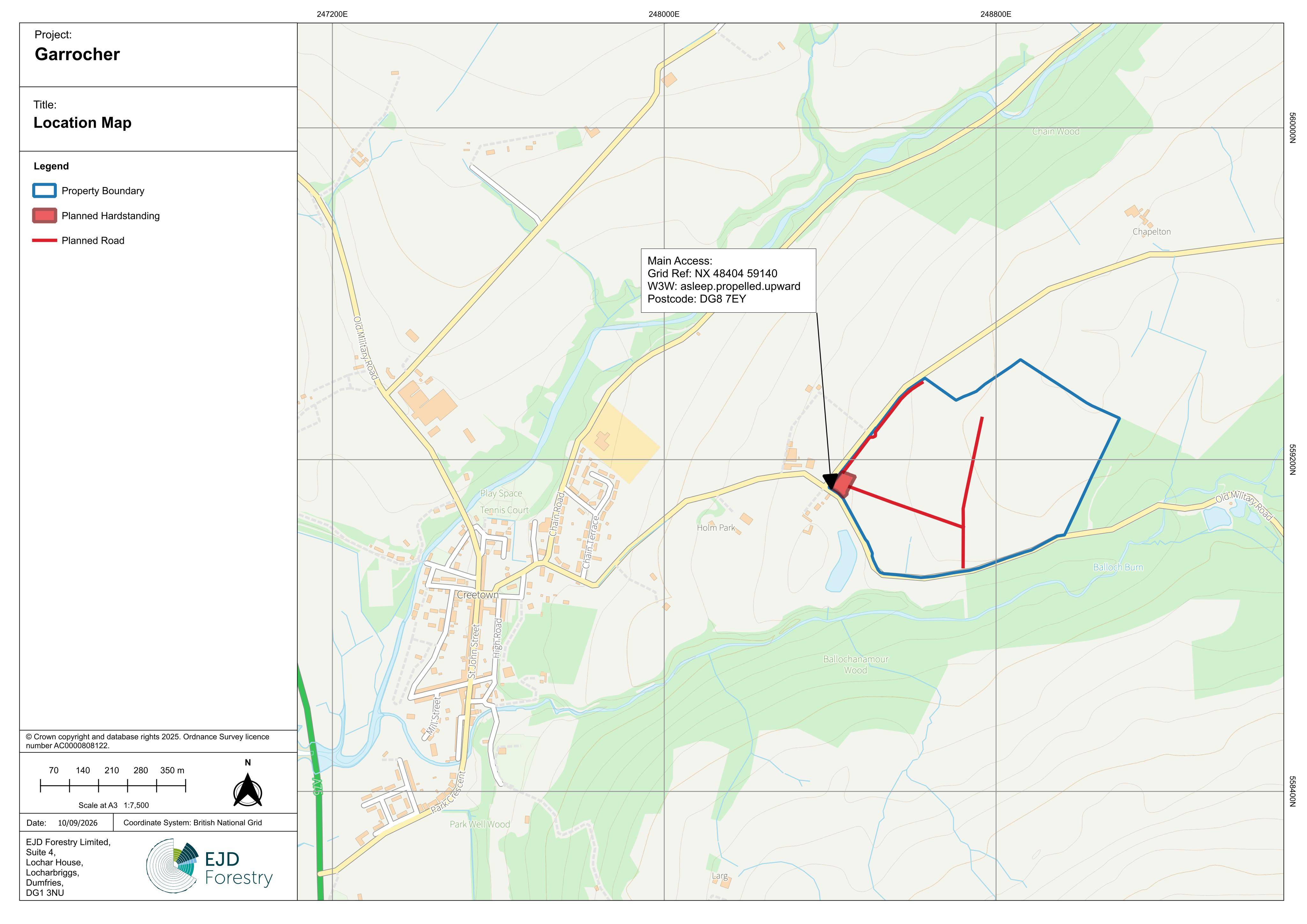Click the 'Scale at A3 1:7,500' text

[114, 805]
